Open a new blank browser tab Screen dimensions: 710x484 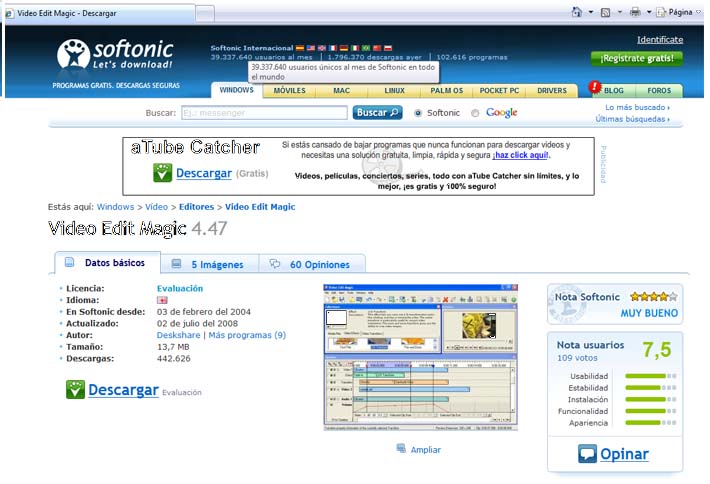tap(205, 14)
